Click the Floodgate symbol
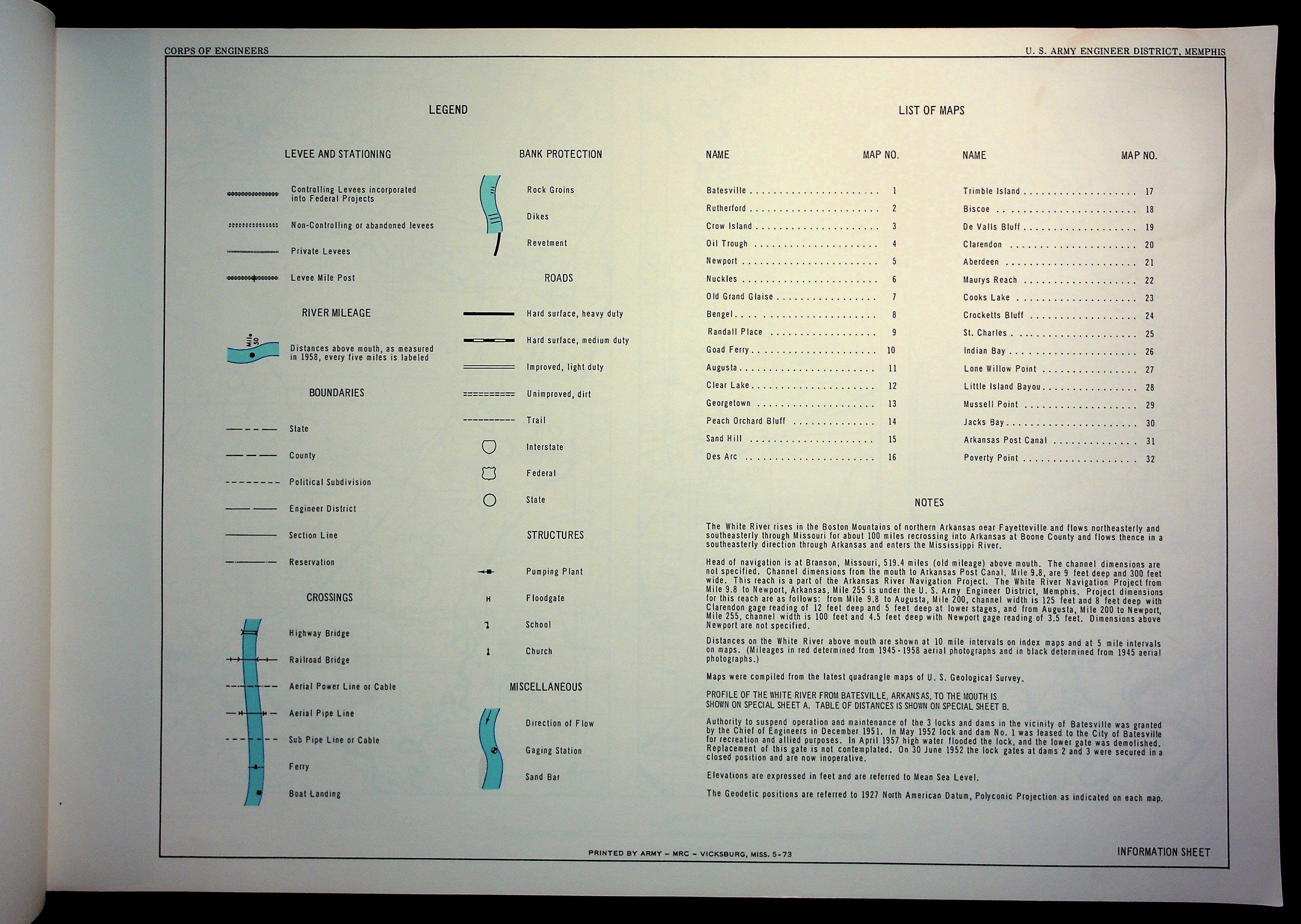This screenshot has height=924, width=1301. coord(488,598)
